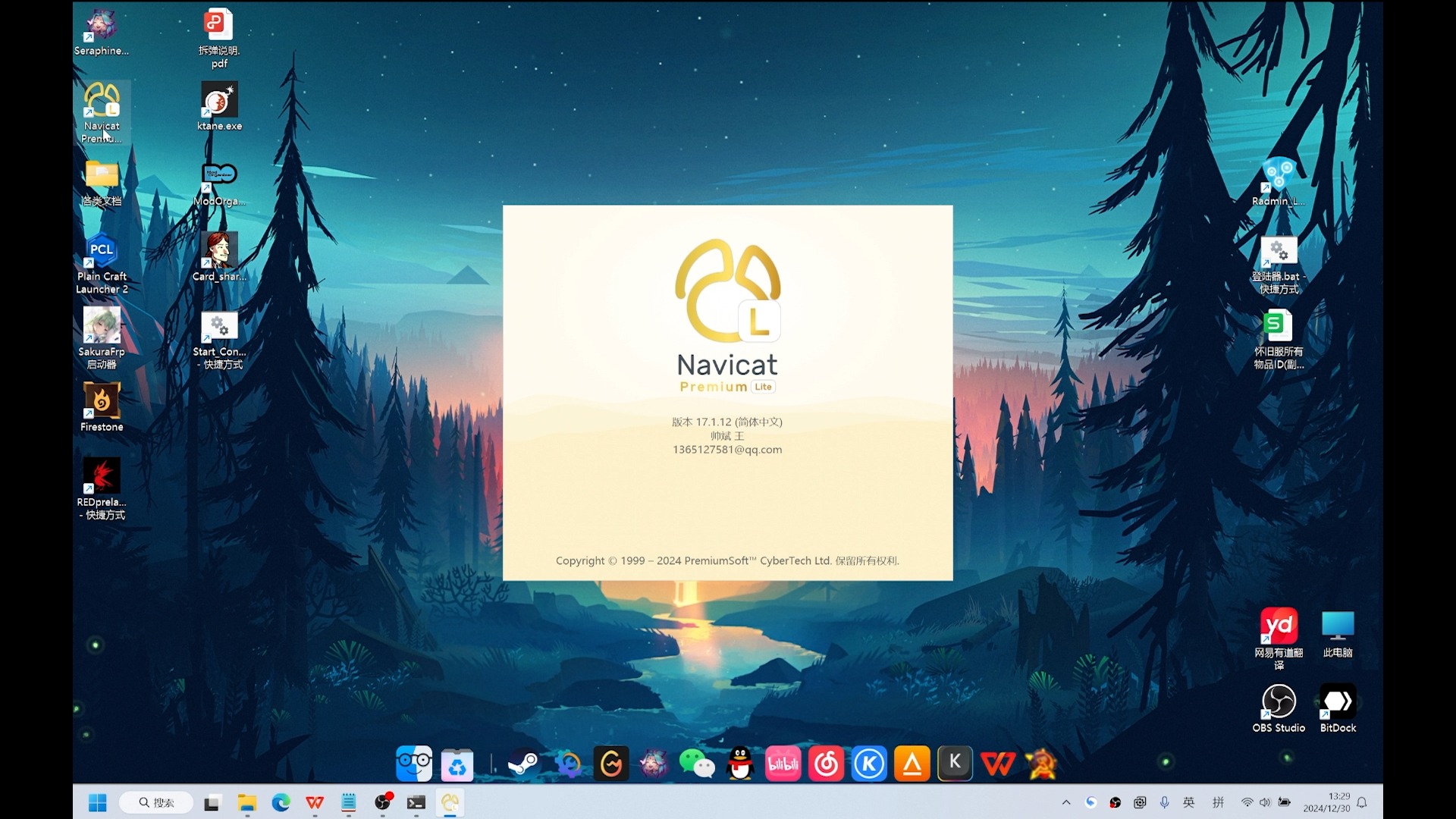The image size is (1456, 819).
Task: Open the Seraphine desktop shortcut
Action: [x=102, y=32]
